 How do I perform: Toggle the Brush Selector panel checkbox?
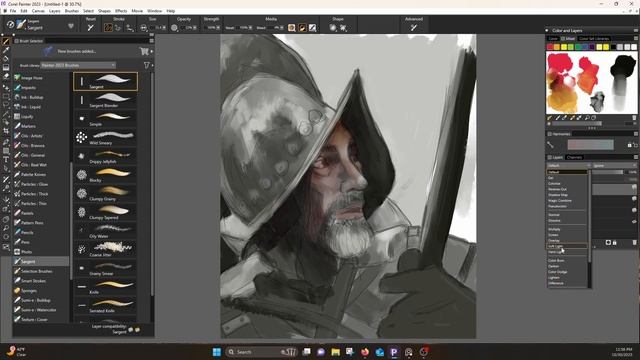pos(17,41)
